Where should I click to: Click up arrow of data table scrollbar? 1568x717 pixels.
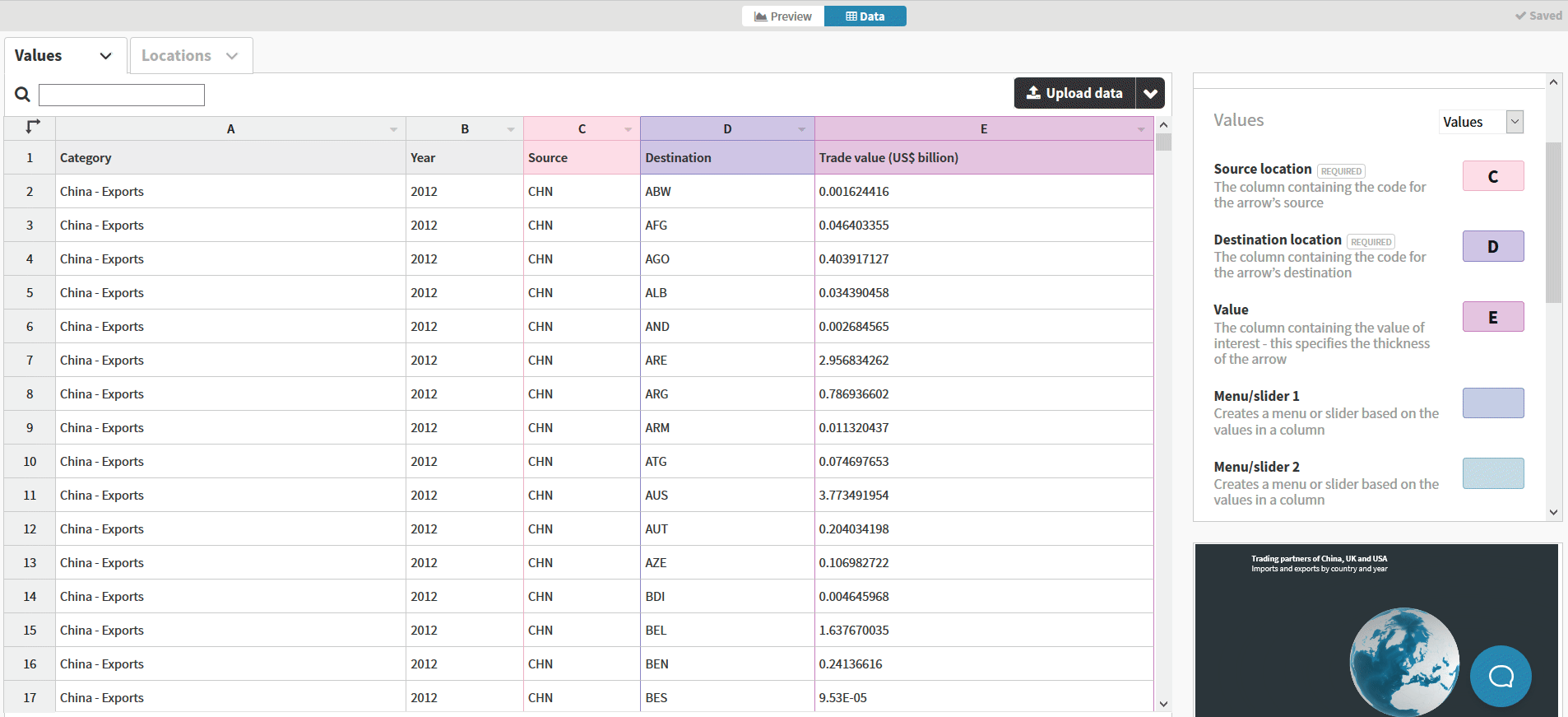[x=1163, y=124]
